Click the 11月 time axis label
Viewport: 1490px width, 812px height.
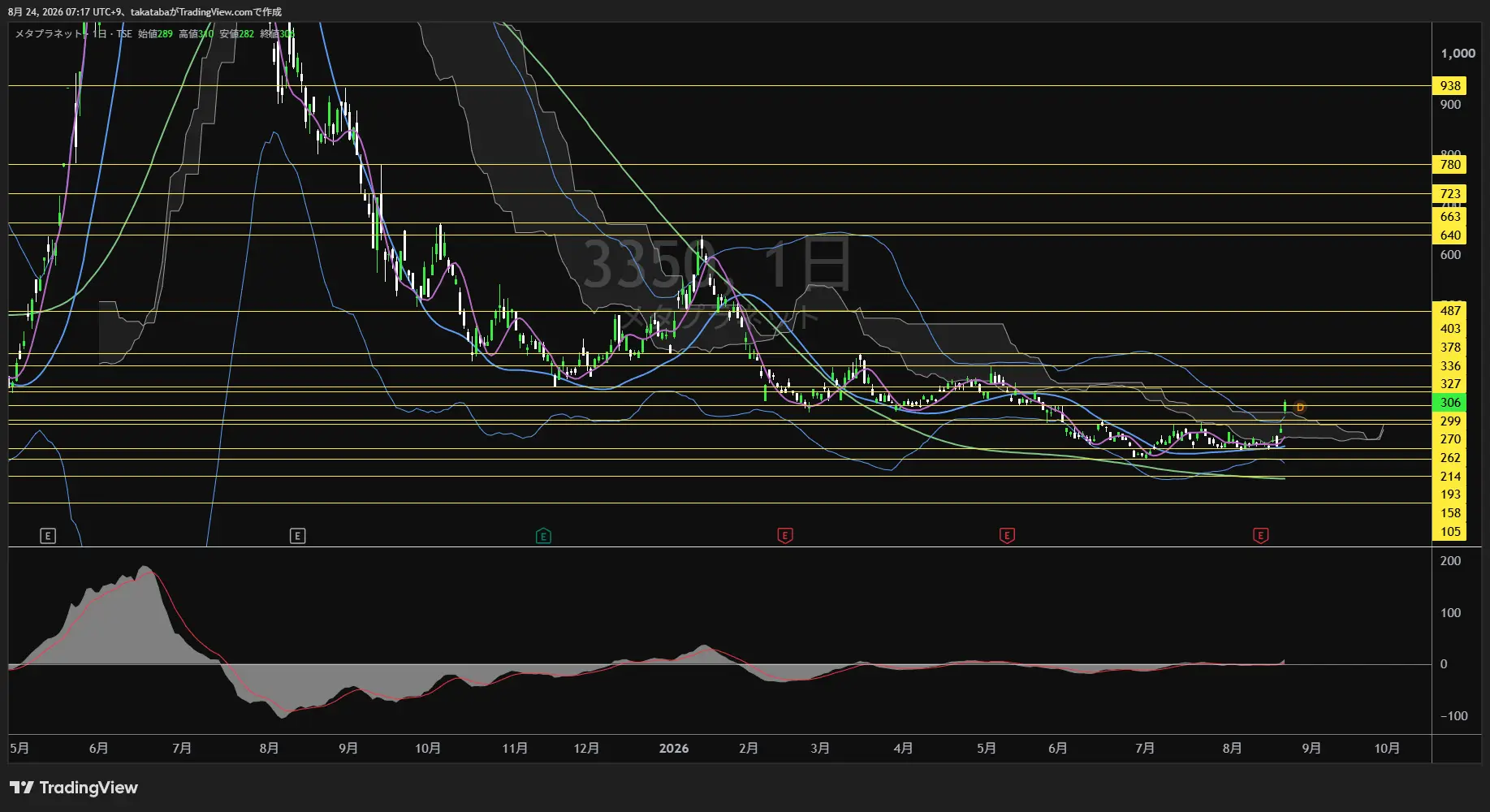coord(515,749)
